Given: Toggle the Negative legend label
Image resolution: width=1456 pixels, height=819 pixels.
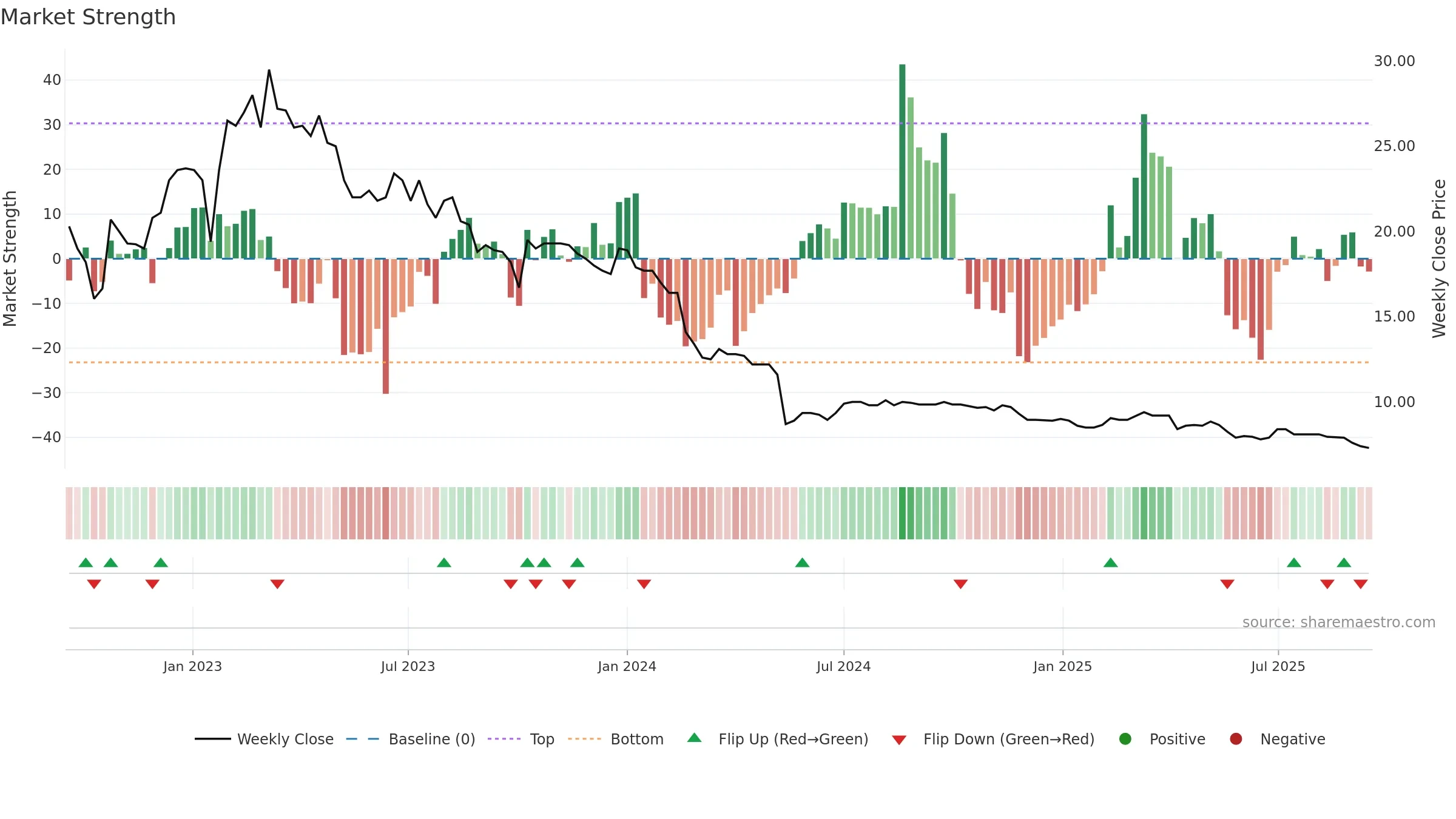Looking at the screenshot, I should tap(1293, 740).
